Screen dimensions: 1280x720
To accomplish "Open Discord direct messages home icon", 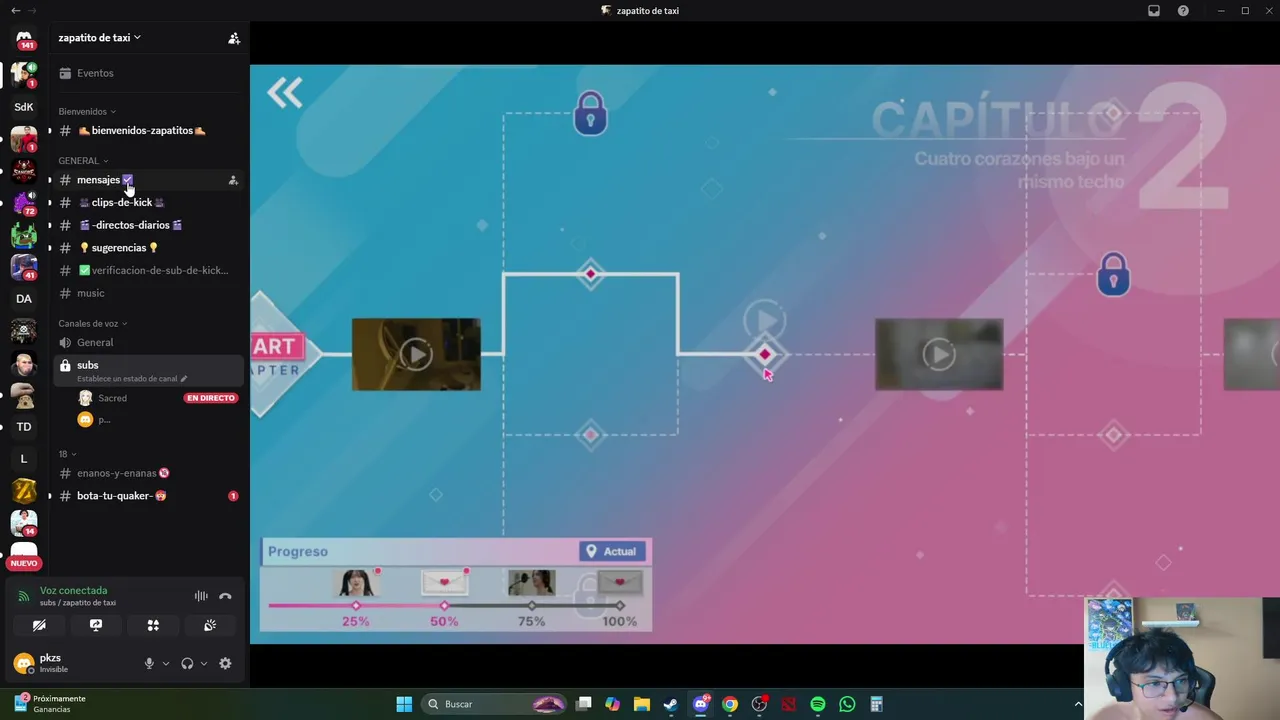I will (x=24, y=39).
